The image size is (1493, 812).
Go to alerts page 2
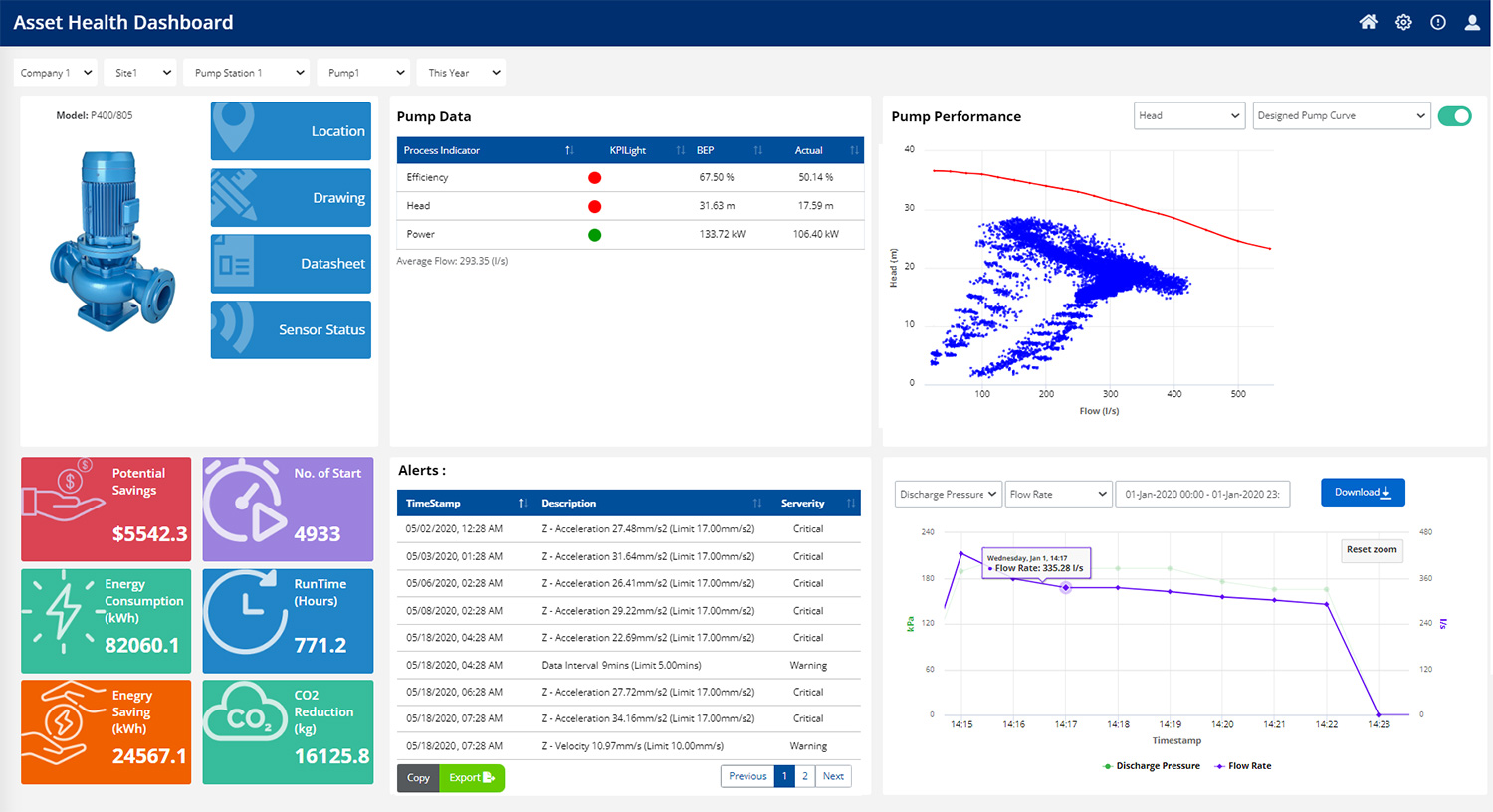805,776
